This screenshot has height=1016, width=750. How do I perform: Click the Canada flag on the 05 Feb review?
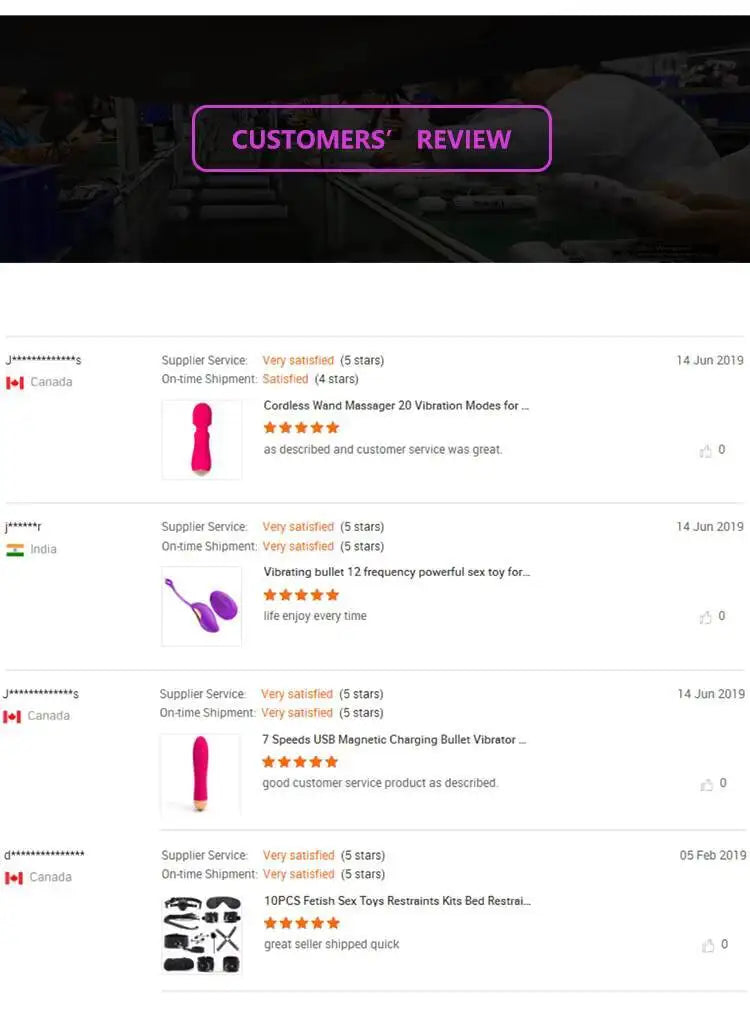[x=16, y=876]
